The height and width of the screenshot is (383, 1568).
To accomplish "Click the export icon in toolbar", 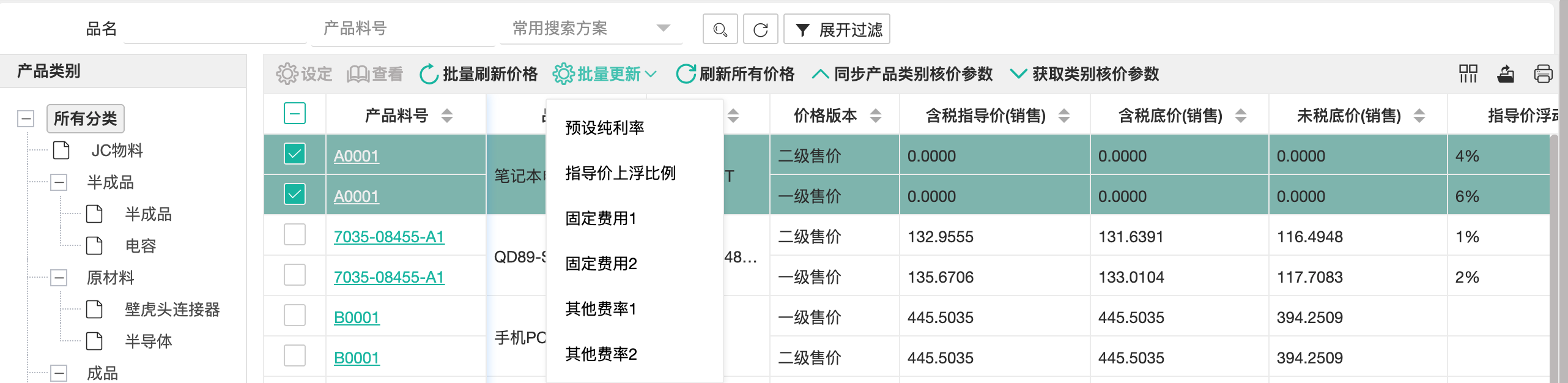I will [x=1506, y=74].
